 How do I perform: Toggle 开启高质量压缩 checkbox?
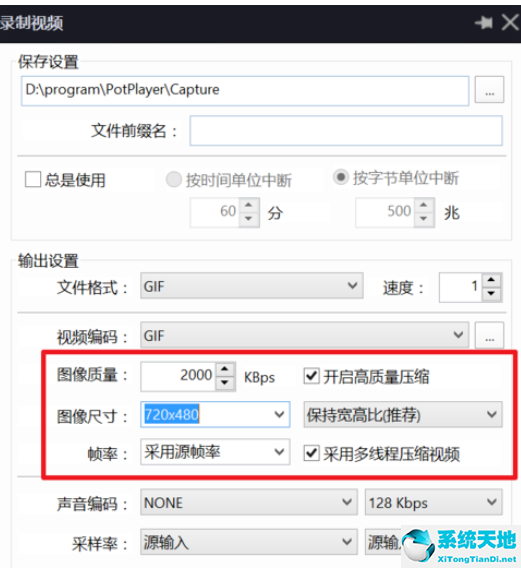(312, 376)
